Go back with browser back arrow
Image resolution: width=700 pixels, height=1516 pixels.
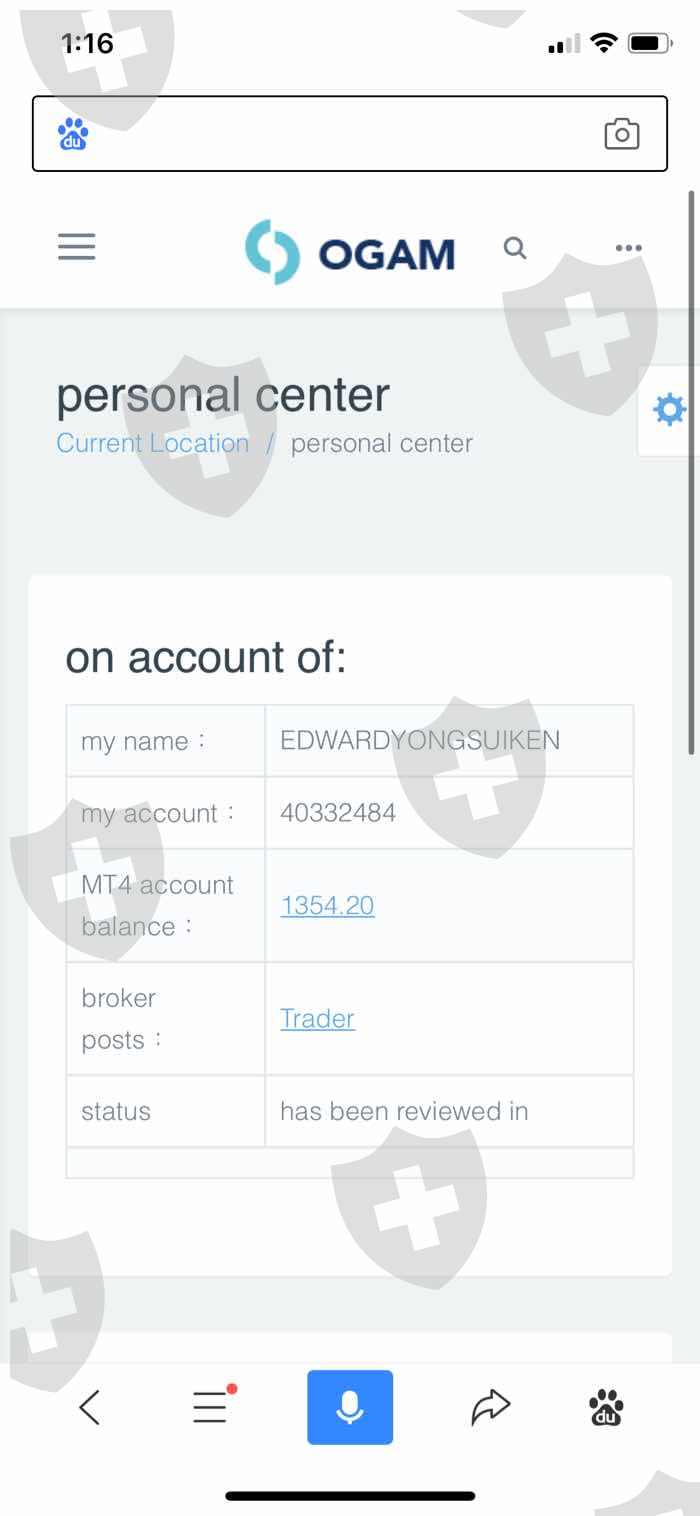[89, 1408]
